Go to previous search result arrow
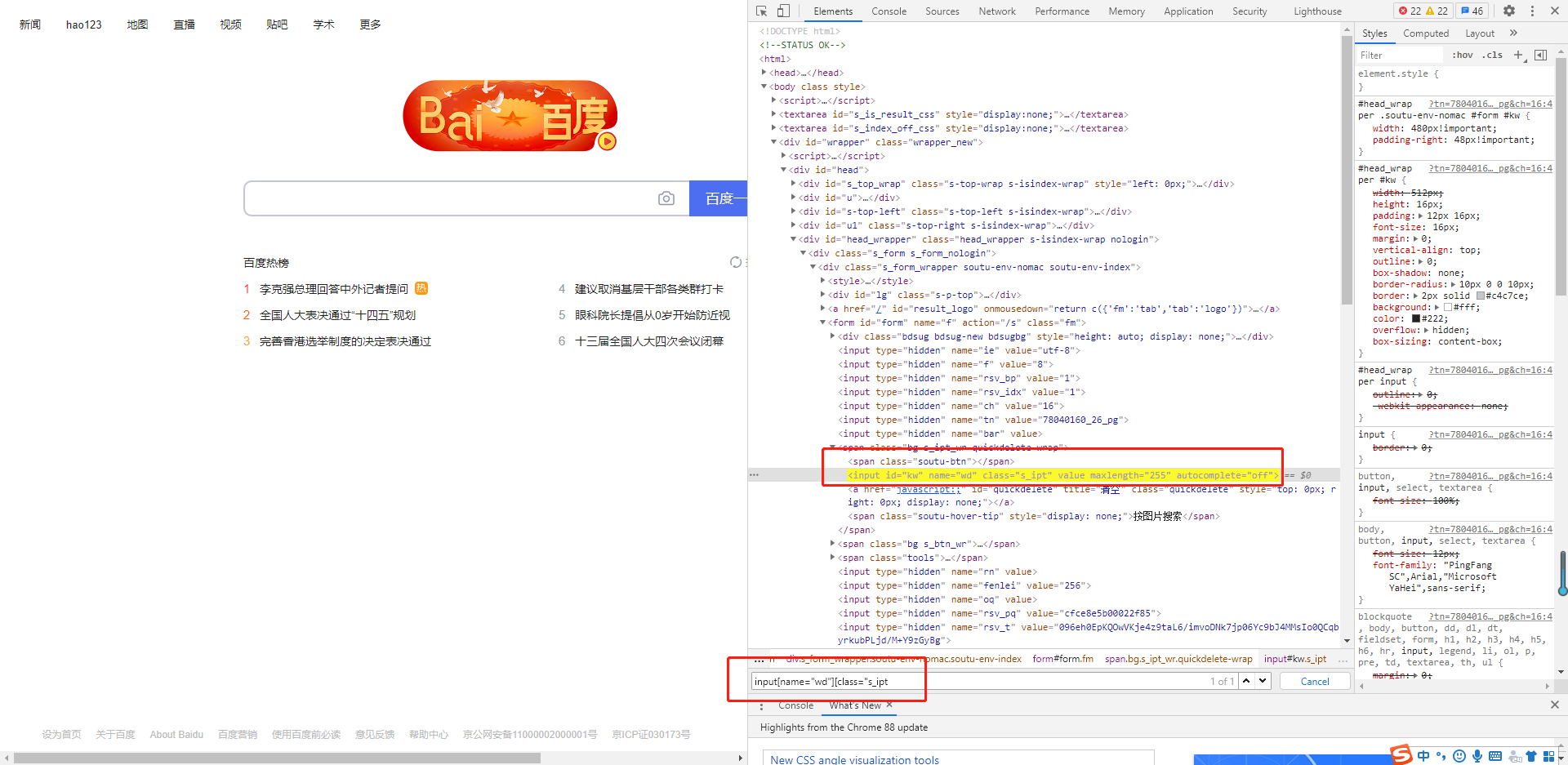This screenshot has width=1568, height=765. [1246, 681]
